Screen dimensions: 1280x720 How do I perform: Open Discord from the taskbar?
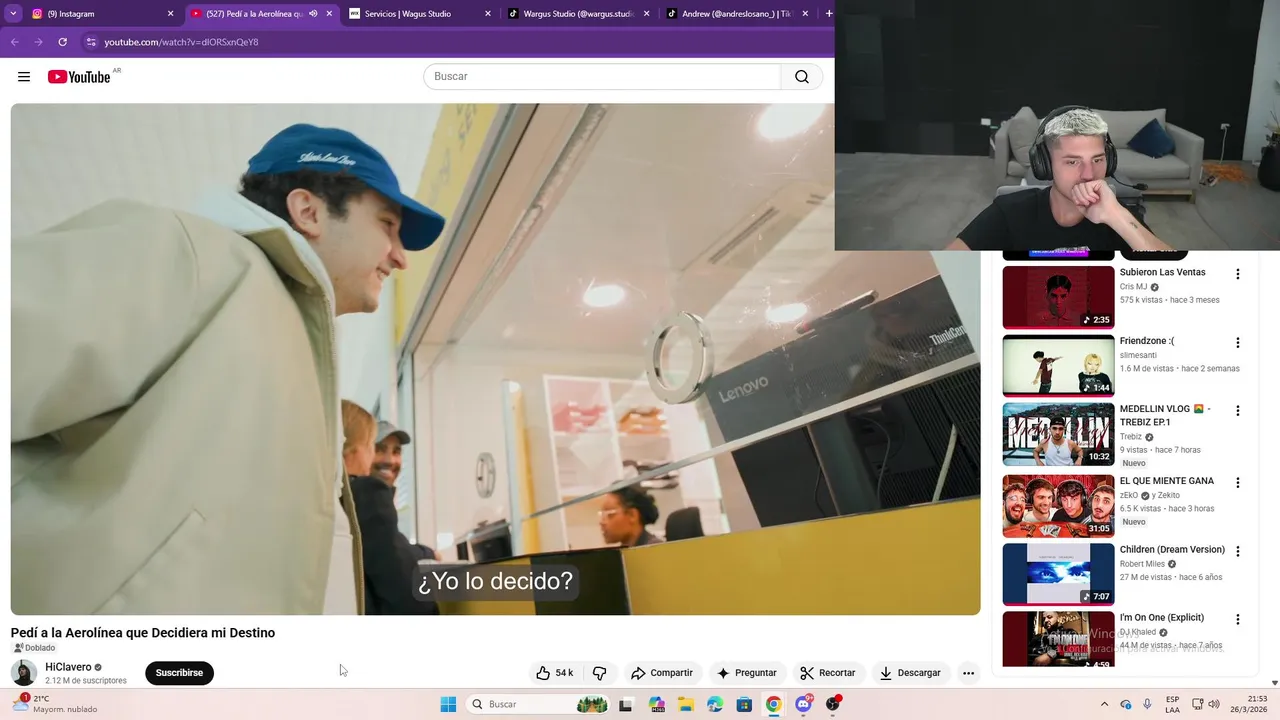click(x=803, y=704)
